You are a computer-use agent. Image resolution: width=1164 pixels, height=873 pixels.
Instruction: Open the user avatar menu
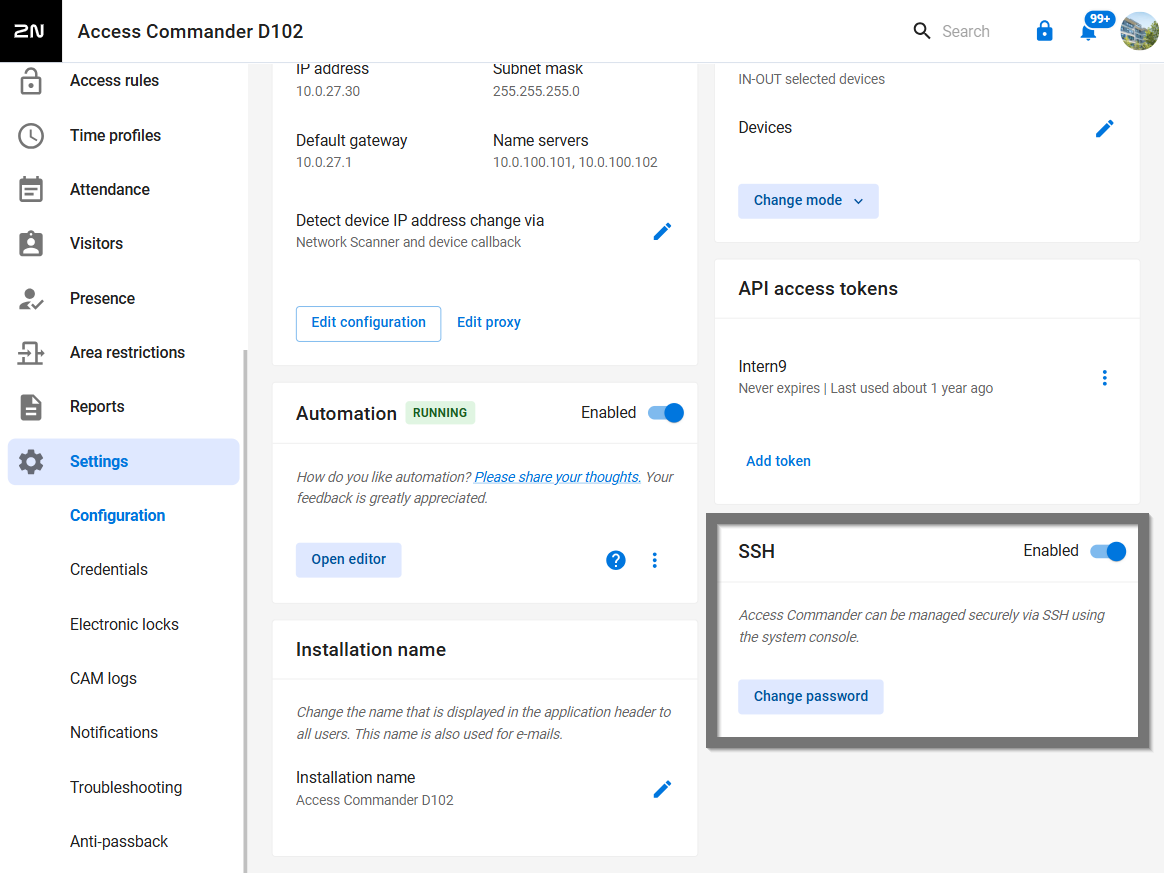tap(1140, 31)
